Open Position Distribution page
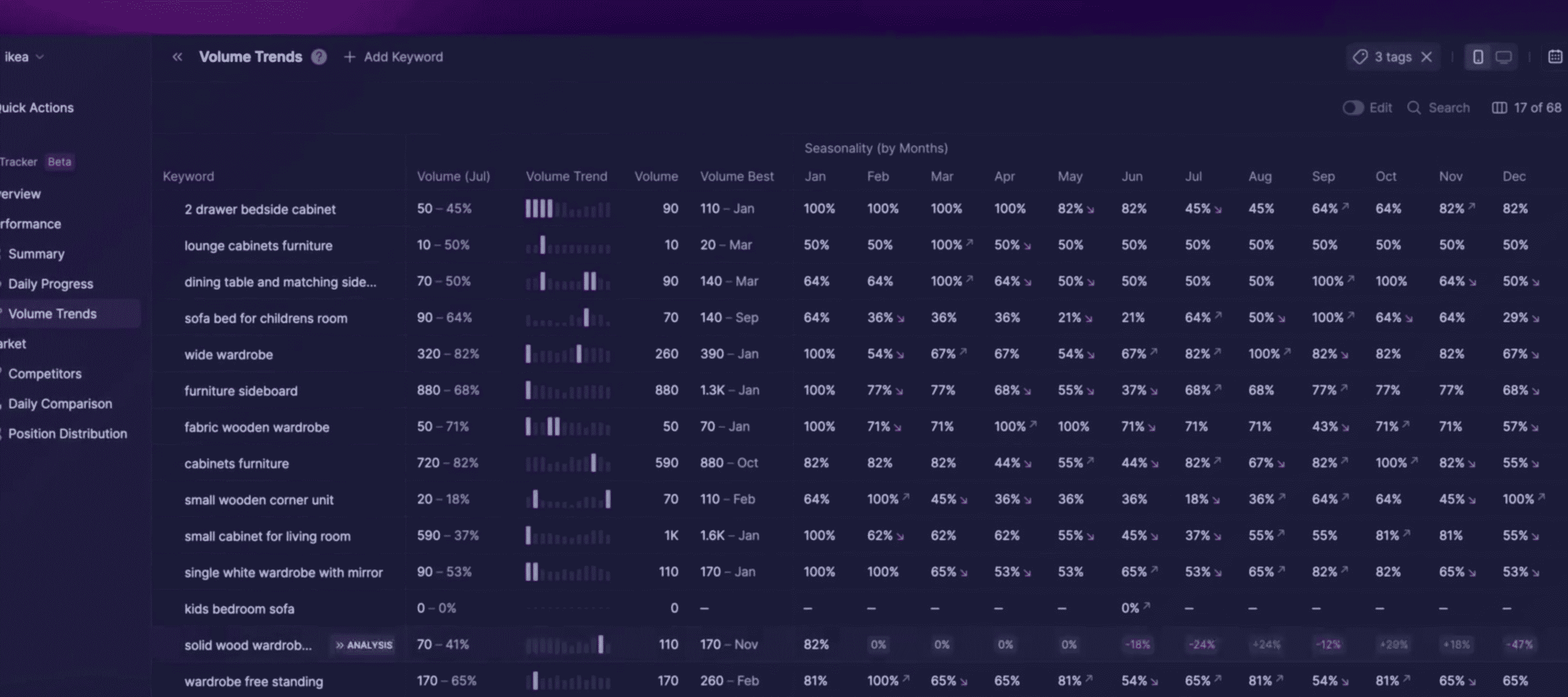The width and height of the screenshot is (1568, 697). click(68, 434)
